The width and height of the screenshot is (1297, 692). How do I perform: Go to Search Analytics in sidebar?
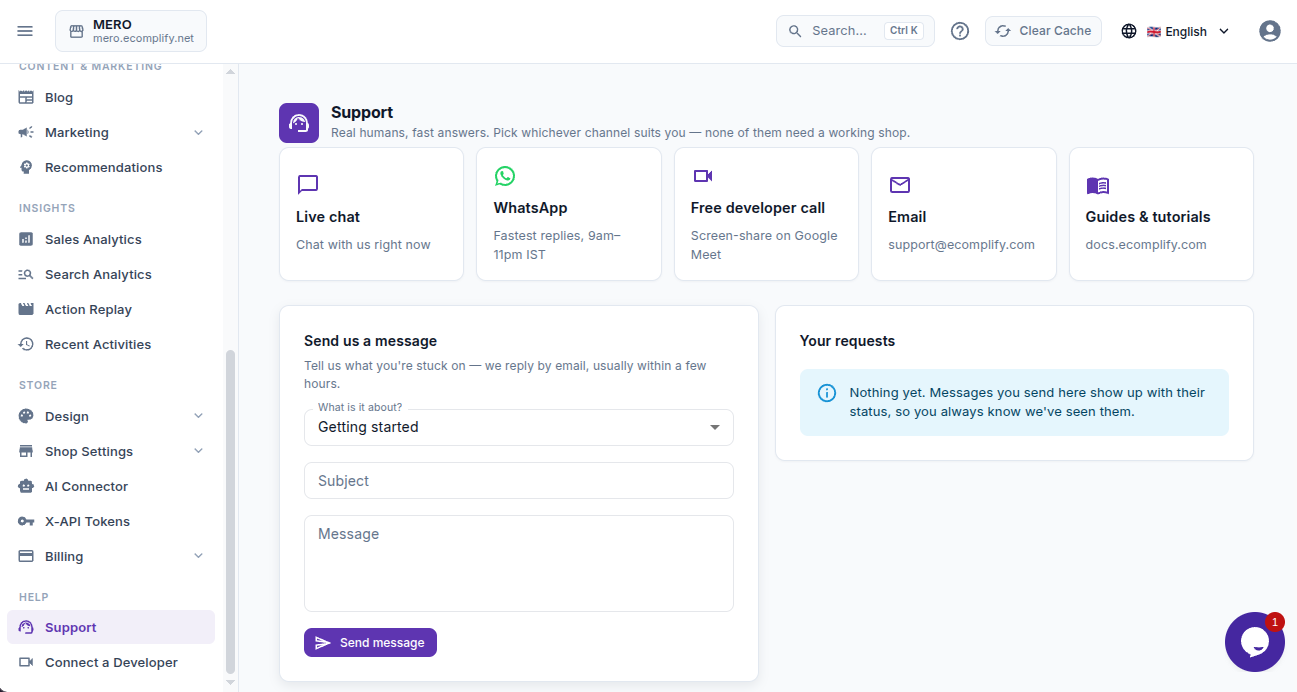(x=111, y=275)
